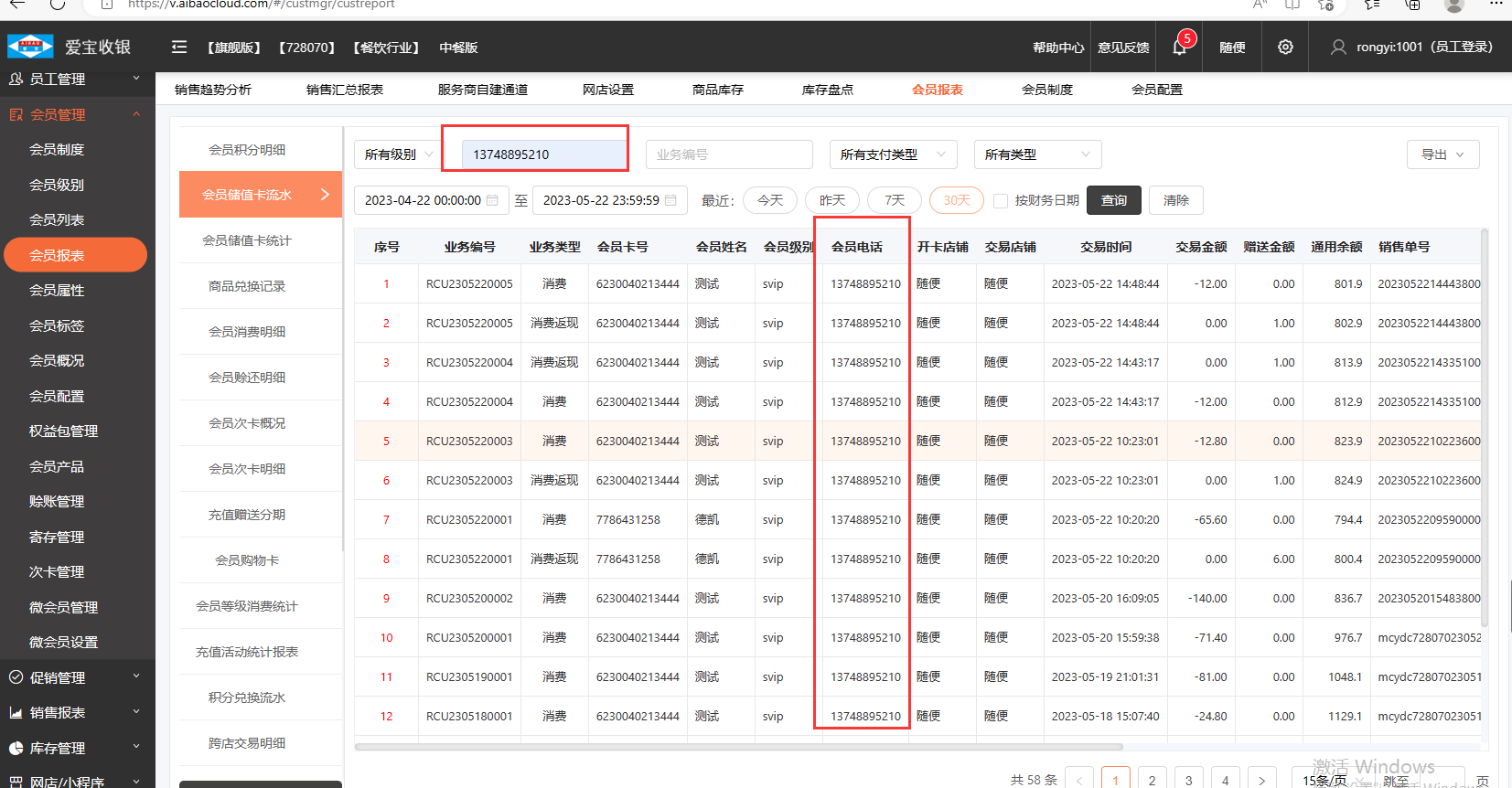Viewport: 1512px width, 788px height.
Task: Click the 清除 clear button
Action: (1175, 200)
